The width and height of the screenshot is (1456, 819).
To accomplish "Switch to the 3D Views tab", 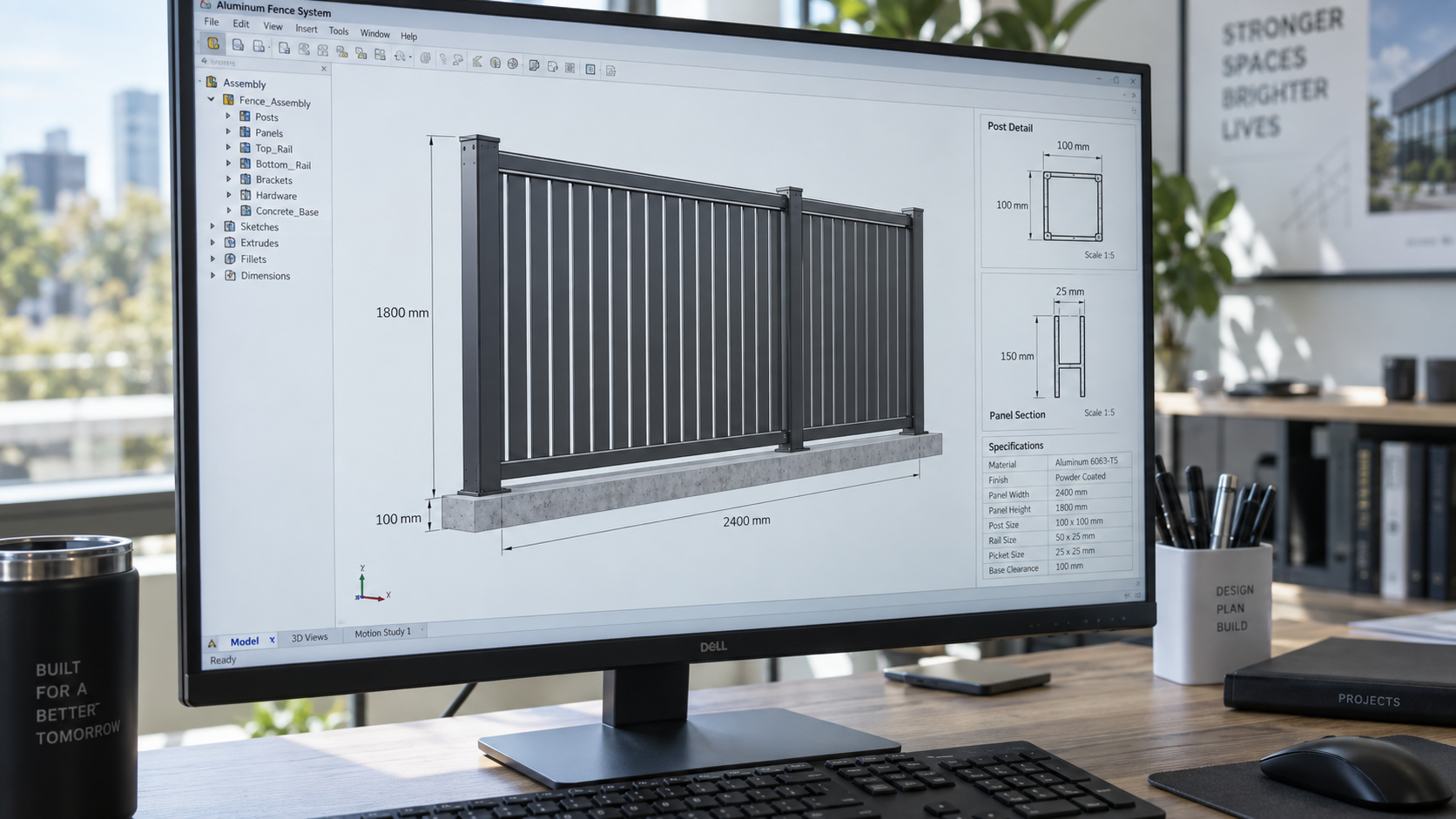I will [309, 637].
